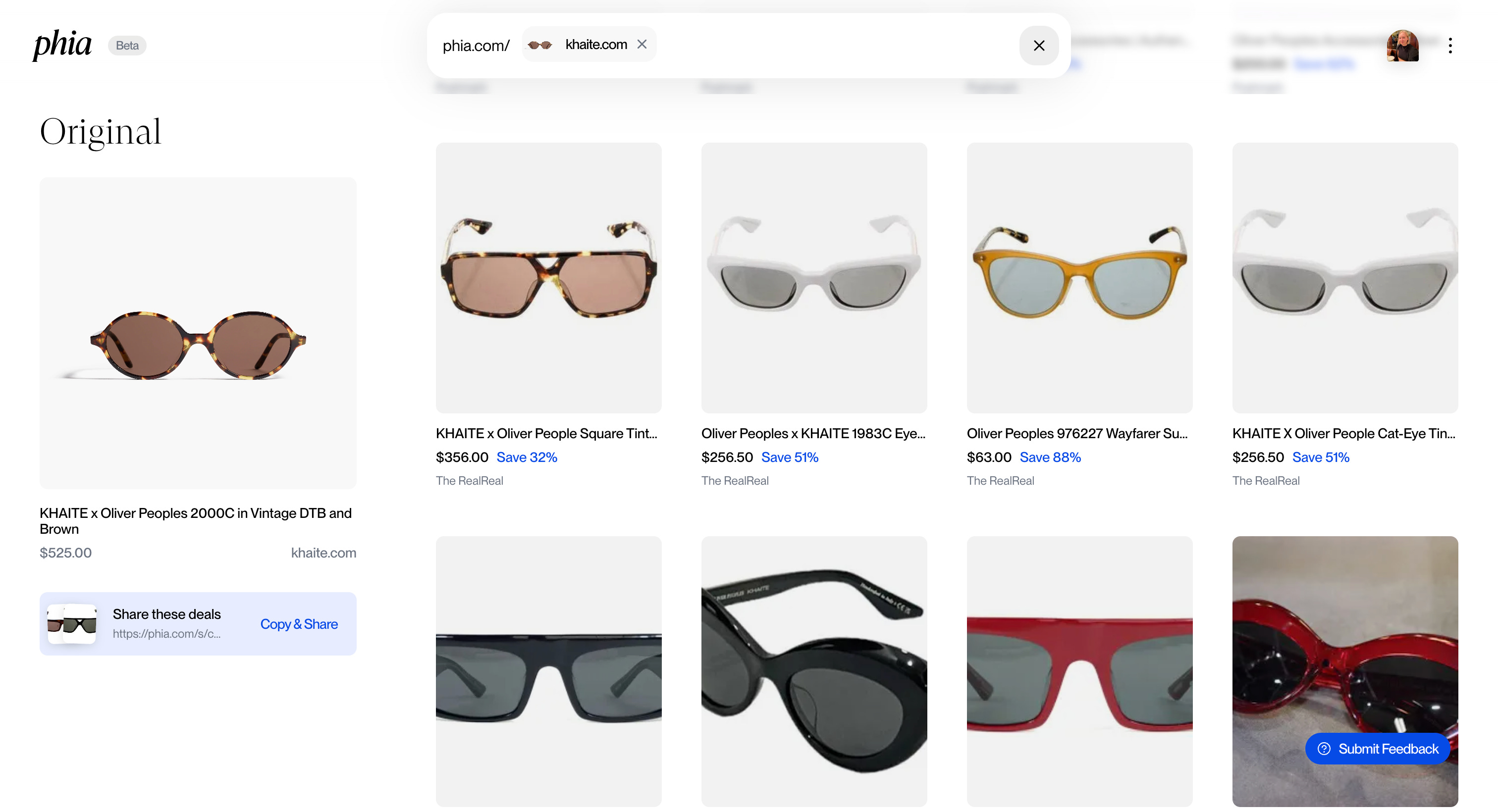Click the black flat-top sunglasses thumbnail
Screen dimensions: 1498x812
(x=548, y=671)
